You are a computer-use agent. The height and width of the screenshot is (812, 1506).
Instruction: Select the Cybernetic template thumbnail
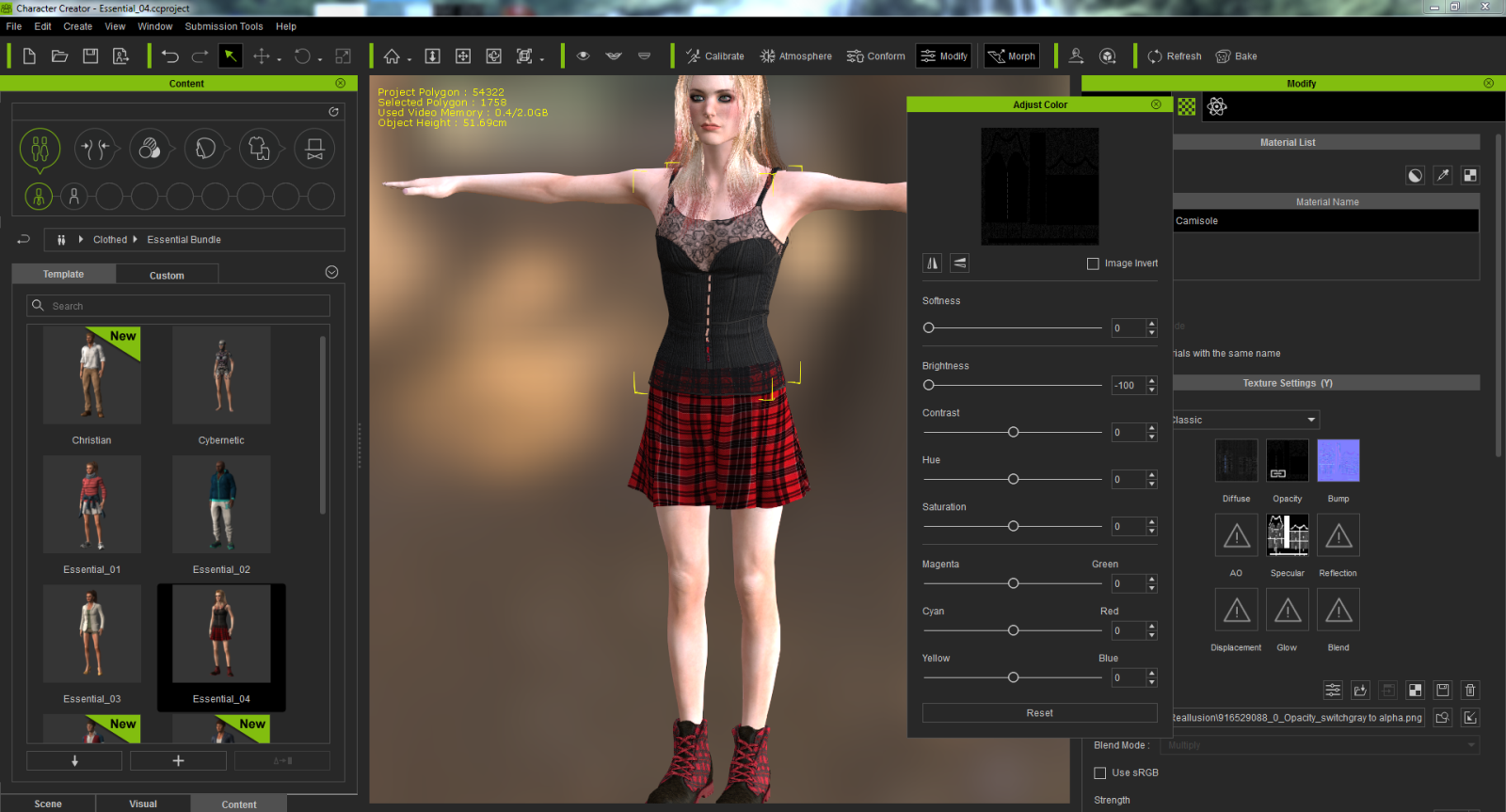pyautogui.click(x=221, y=374)
